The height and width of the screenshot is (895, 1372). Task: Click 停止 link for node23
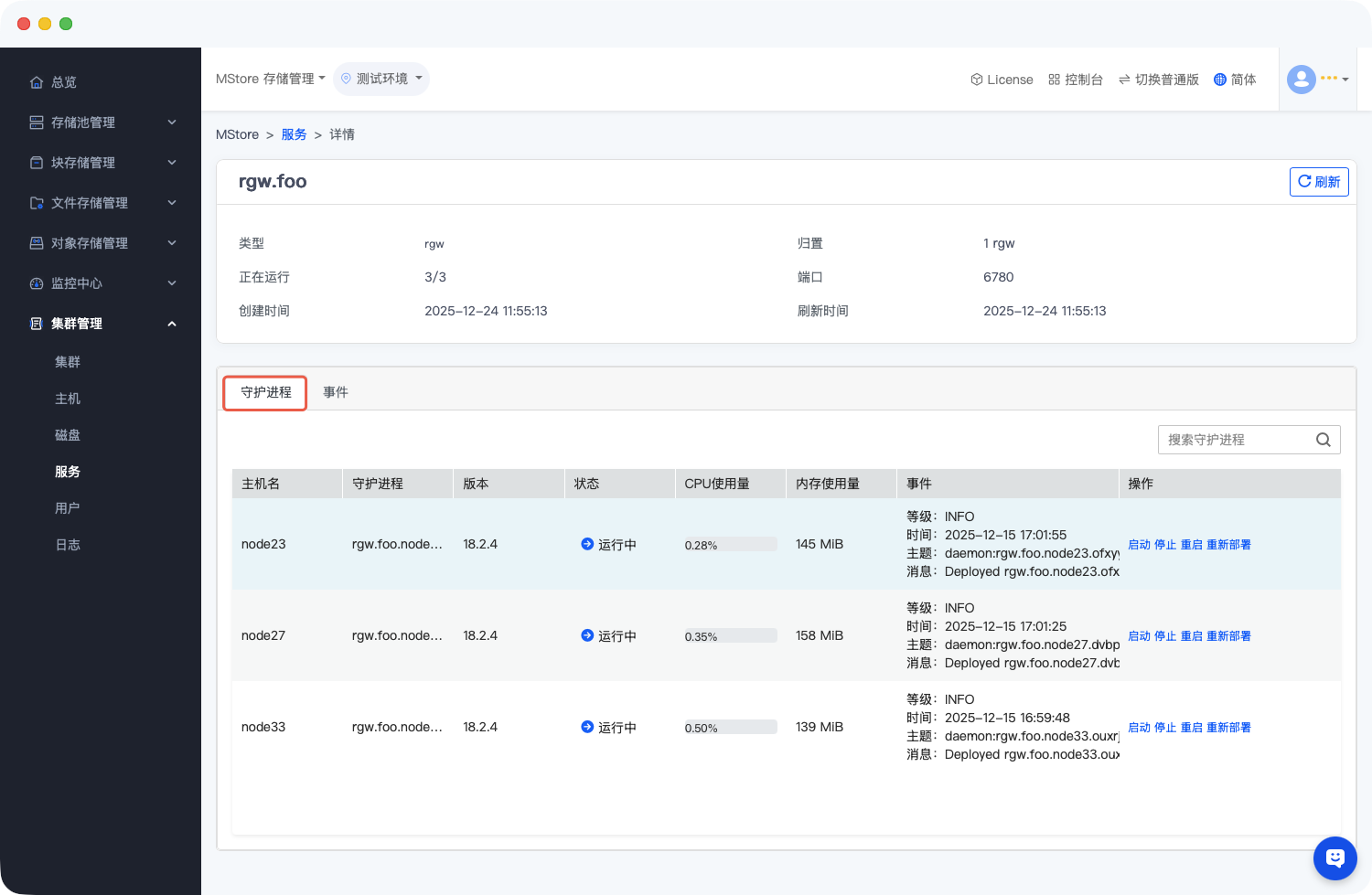[1164, 545]
